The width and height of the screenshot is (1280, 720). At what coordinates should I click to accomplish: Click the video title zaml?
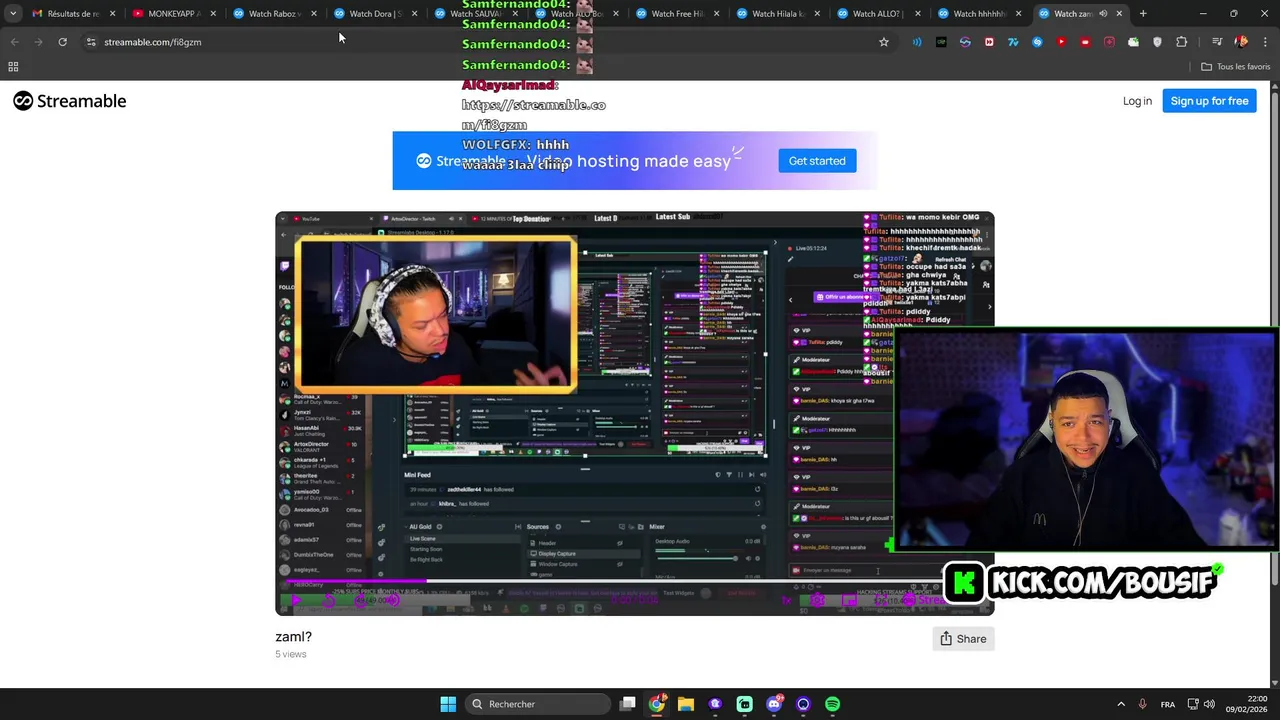point(294,637)
